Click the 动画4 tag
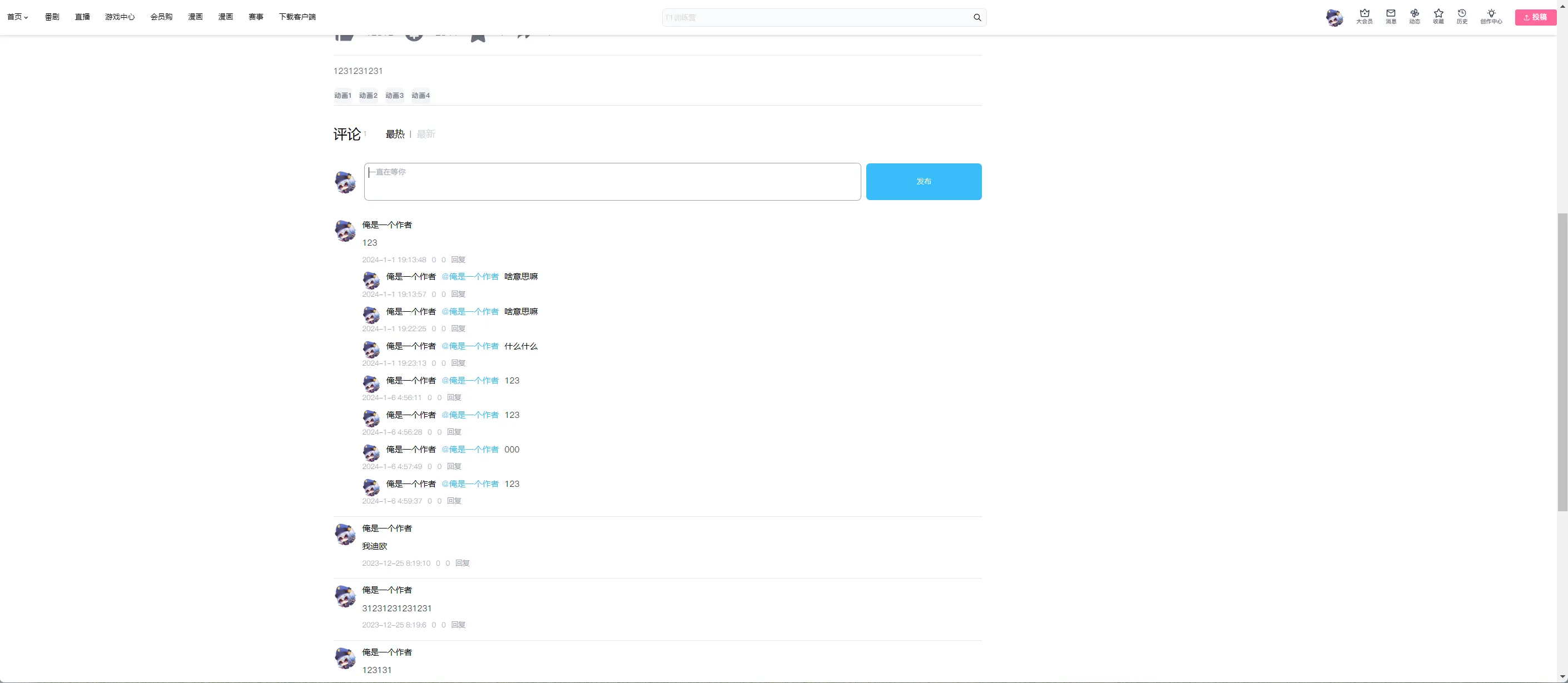The height and width of the screenshot is (683, 1568). [x=420, y=96]
